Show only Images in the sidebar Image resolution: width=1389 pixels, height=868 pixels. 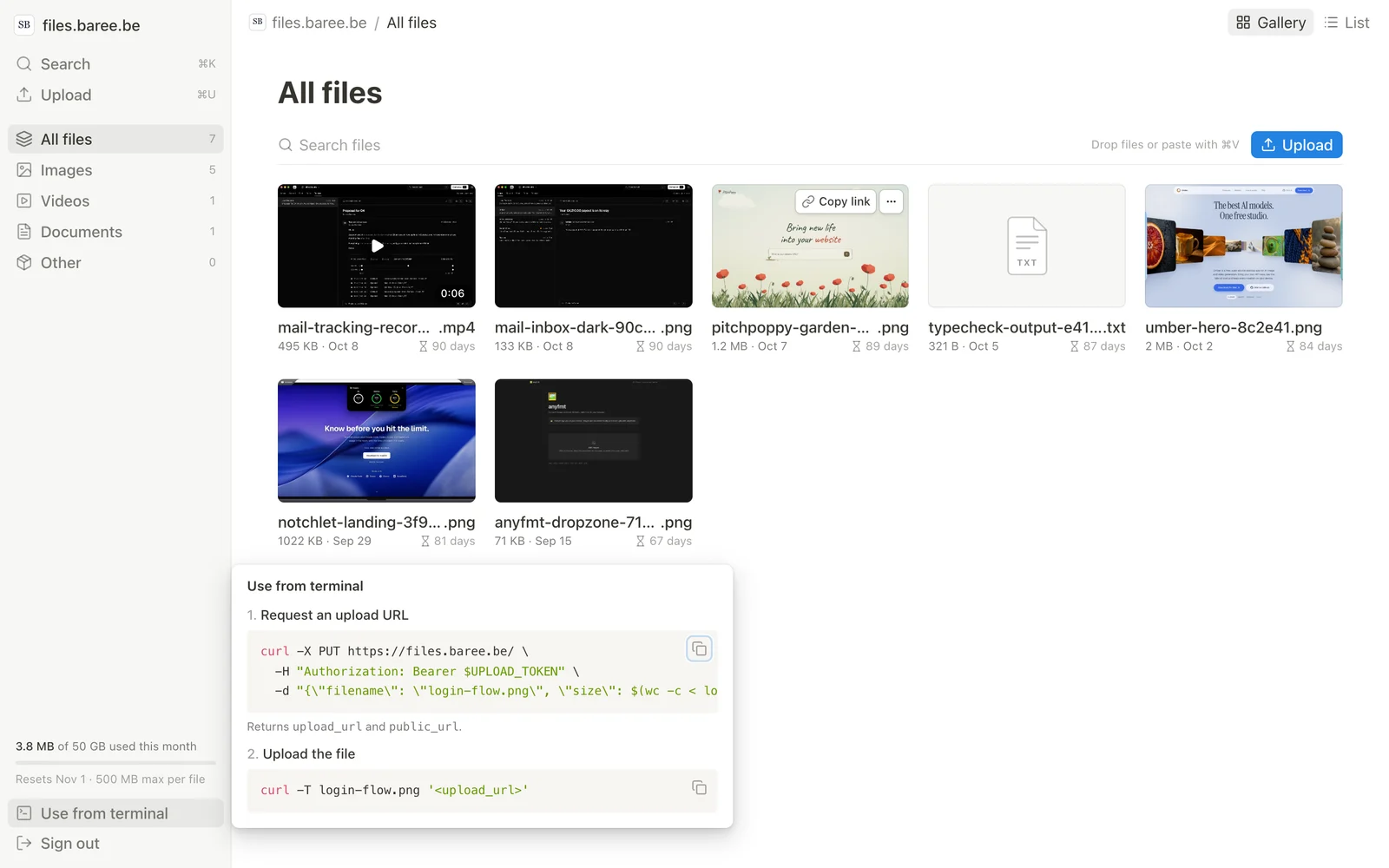pyautogui.click(x=115, y=170)
